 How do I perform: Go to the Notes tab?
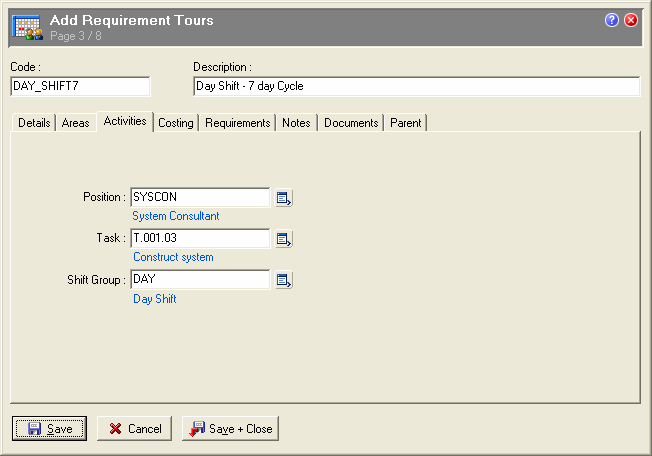pos(296,123)
